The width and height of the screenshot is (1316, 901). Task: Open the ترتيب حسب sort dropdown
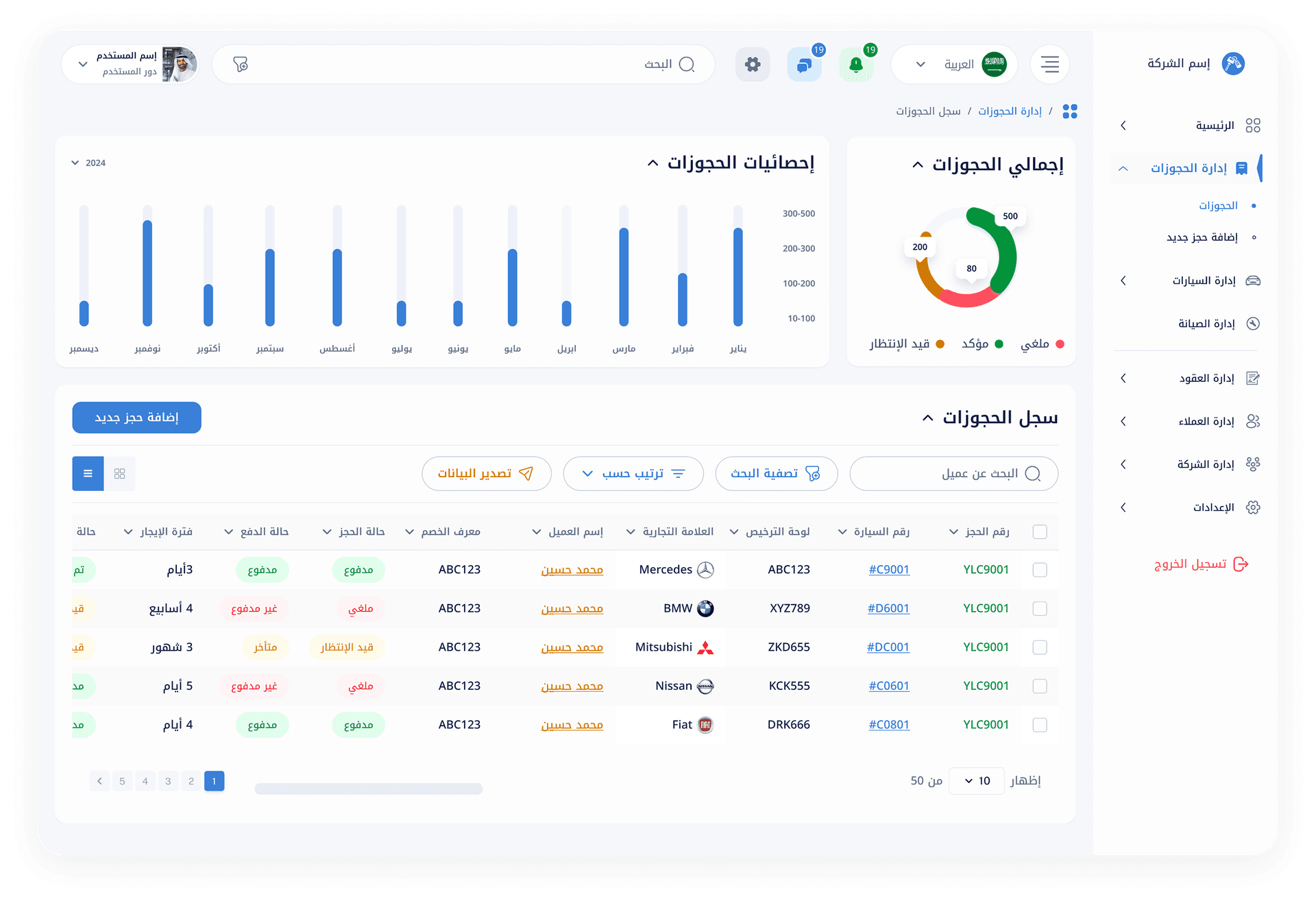tap(633, 474)
